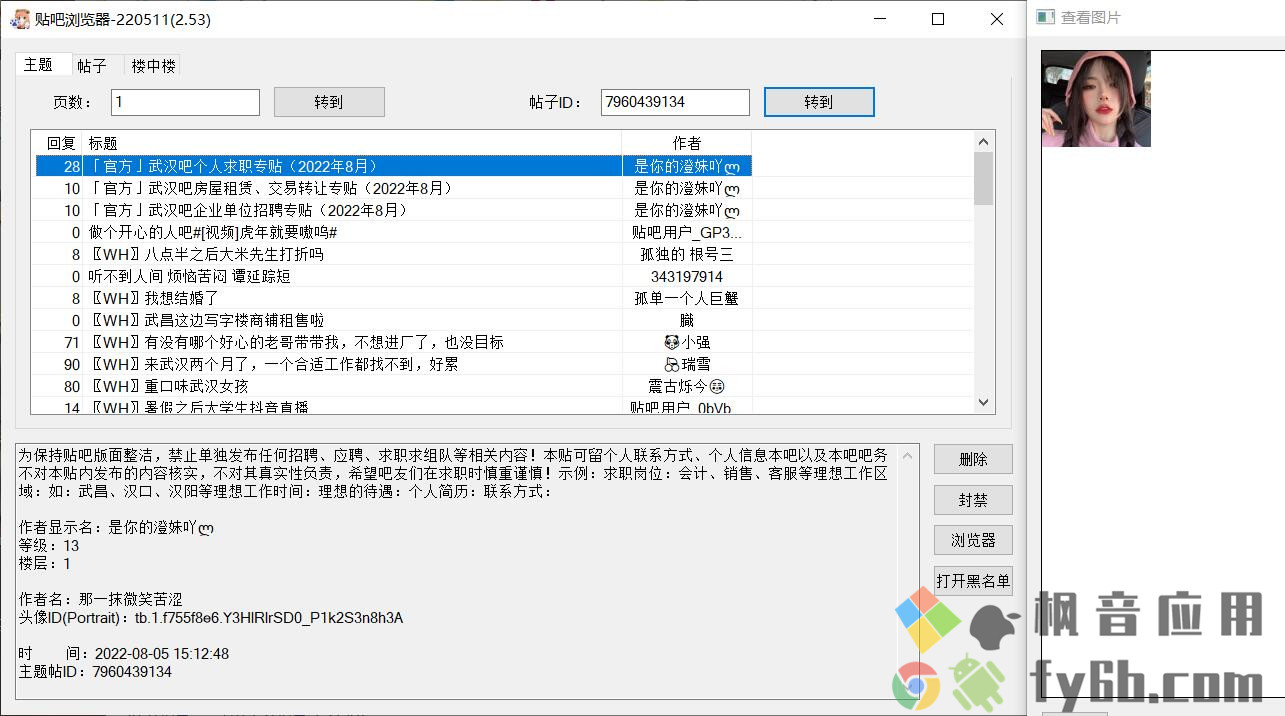Click the 回复 column header
Viewport: 1285px width, 716px height.
[61, 143]
